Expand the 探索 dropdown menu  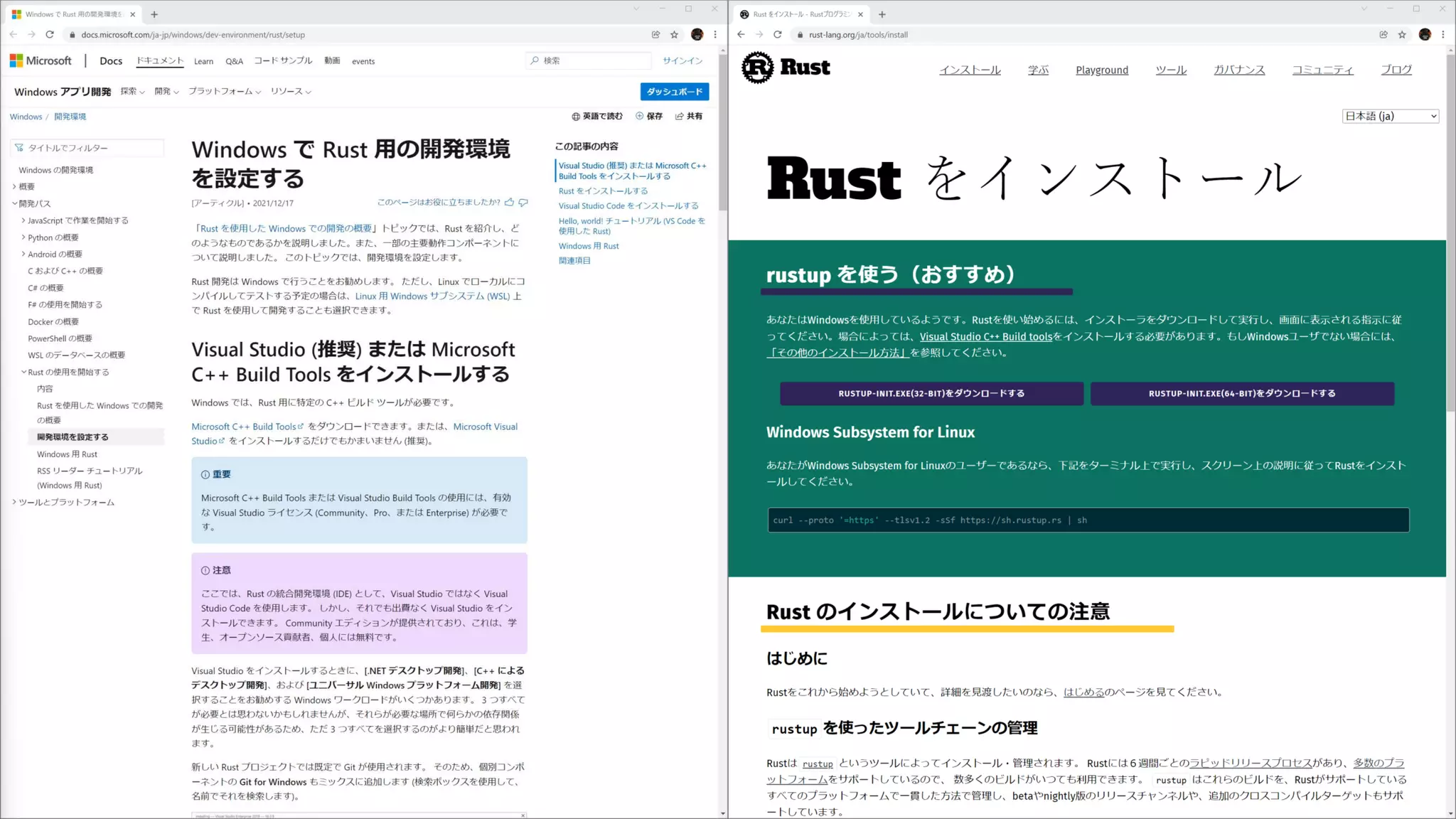132,92
